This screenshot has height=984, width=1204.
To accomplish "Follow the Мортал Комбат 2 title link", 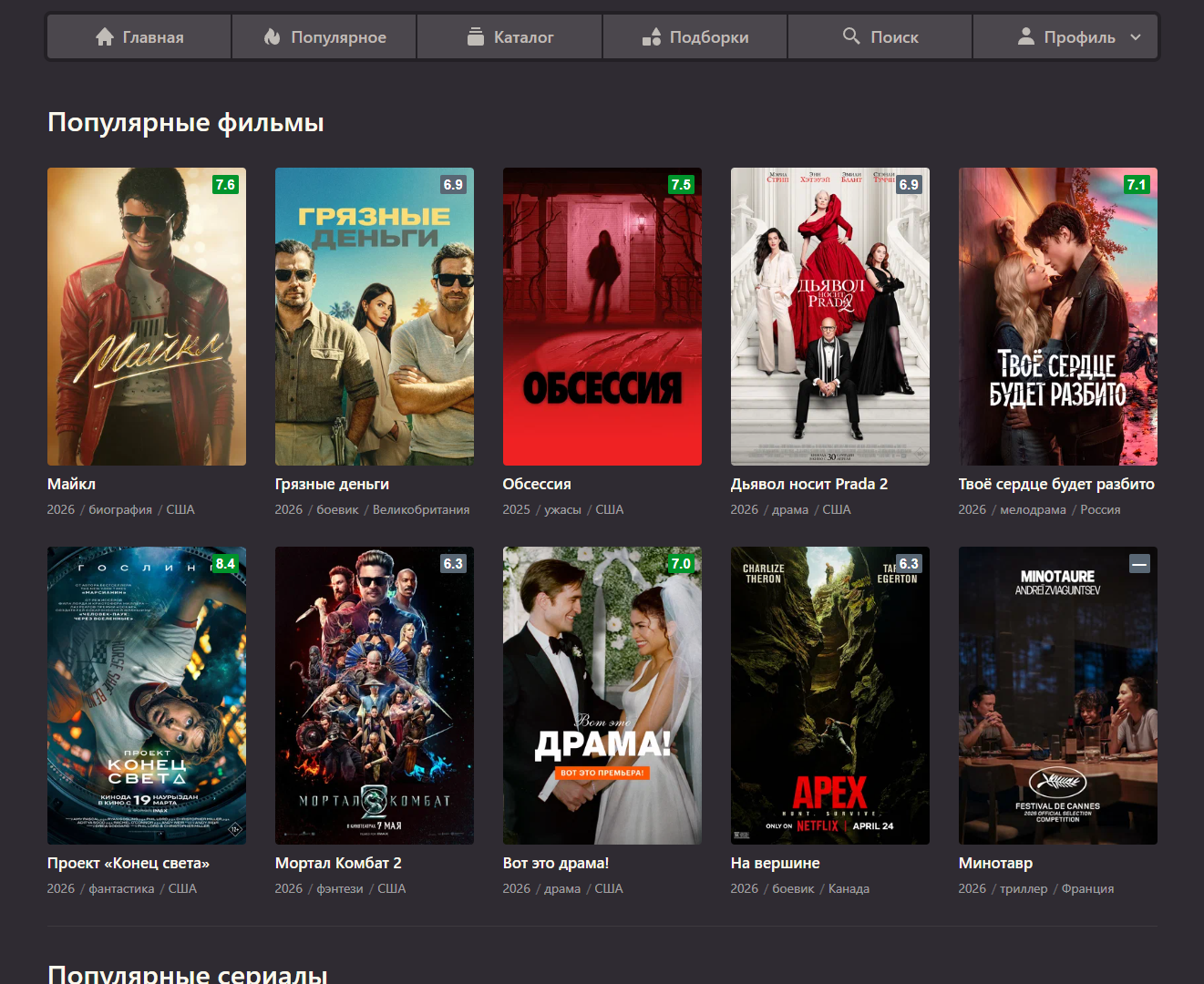I will 338,863.
